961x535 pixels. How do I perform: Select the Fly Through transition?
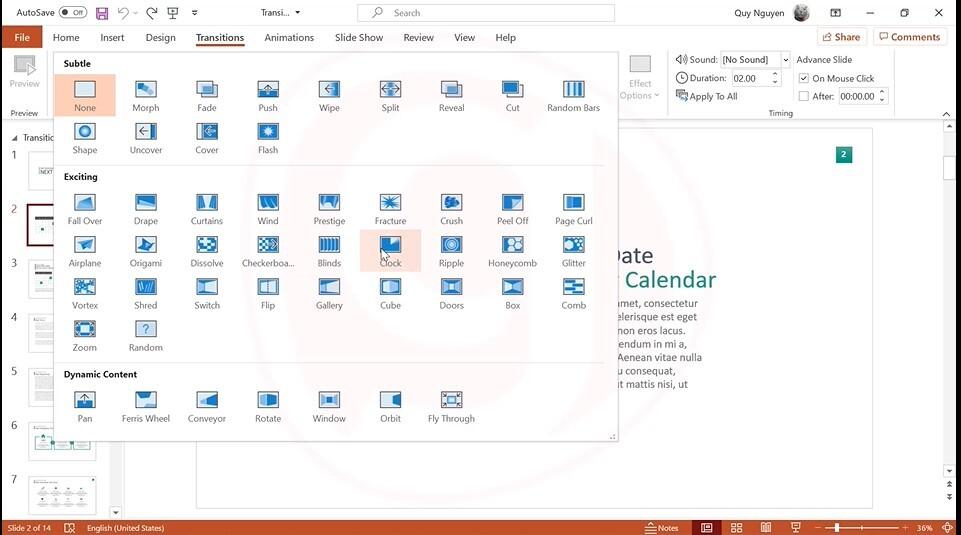[x=452, y=407]
